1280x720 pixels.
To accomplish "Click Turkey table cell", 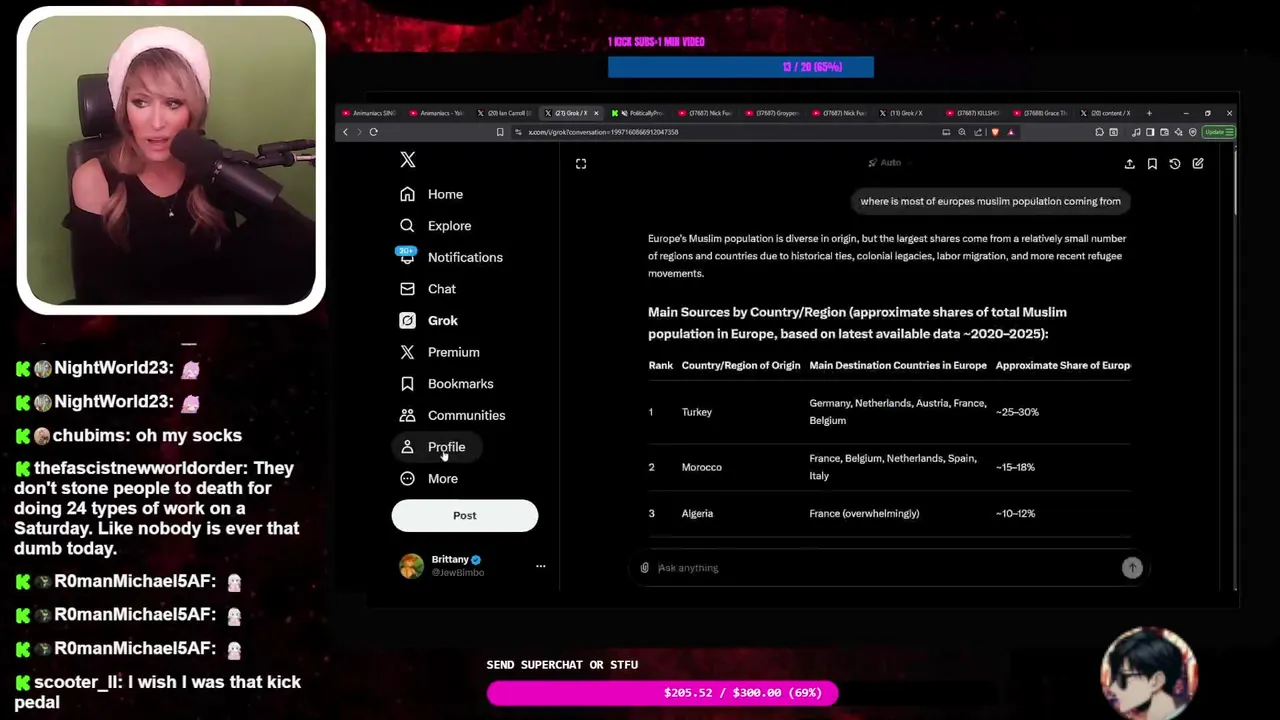I will tap(697, 412).
